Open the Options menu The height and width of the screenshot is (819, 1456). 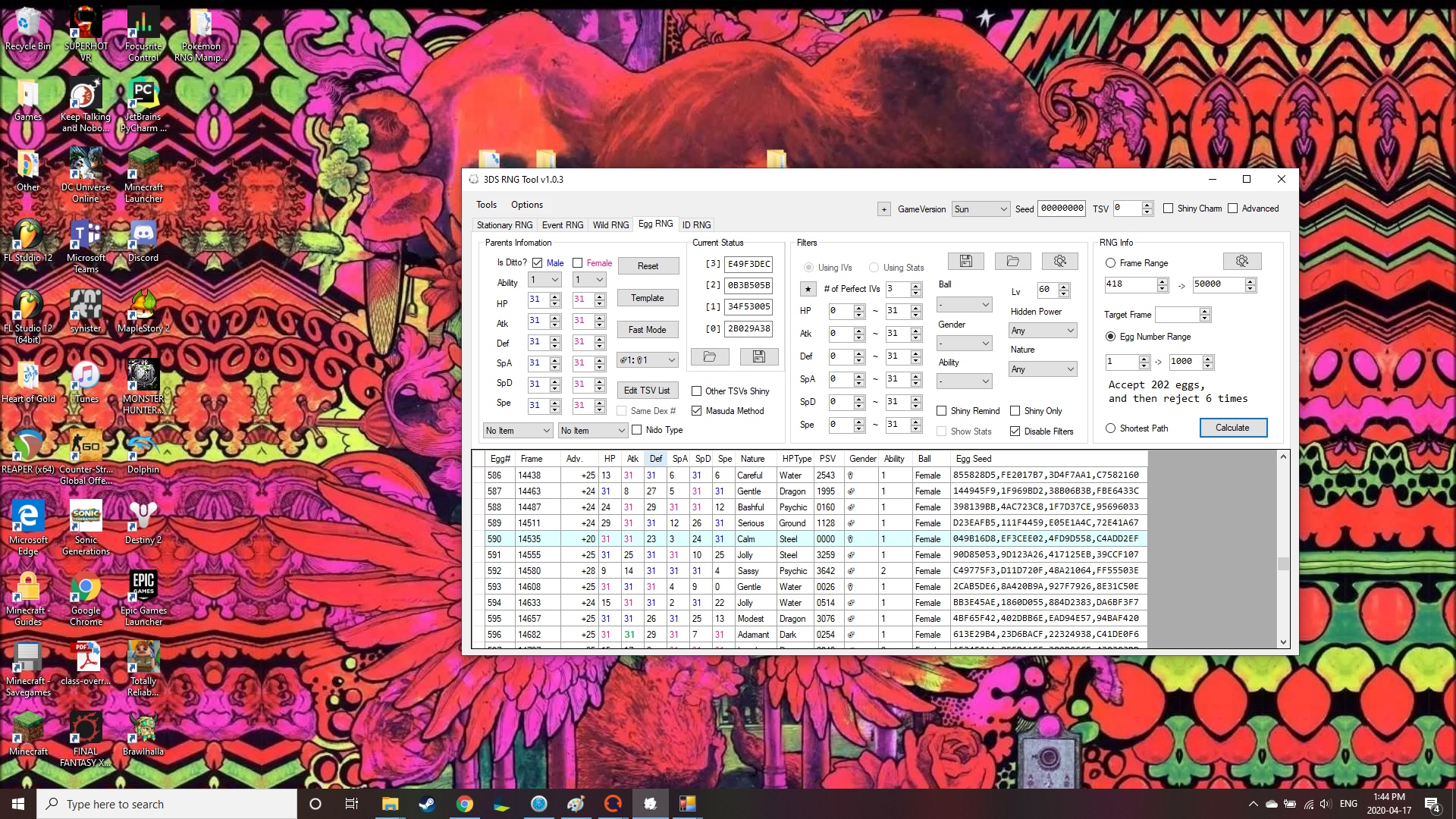click(x=527, y=205)
